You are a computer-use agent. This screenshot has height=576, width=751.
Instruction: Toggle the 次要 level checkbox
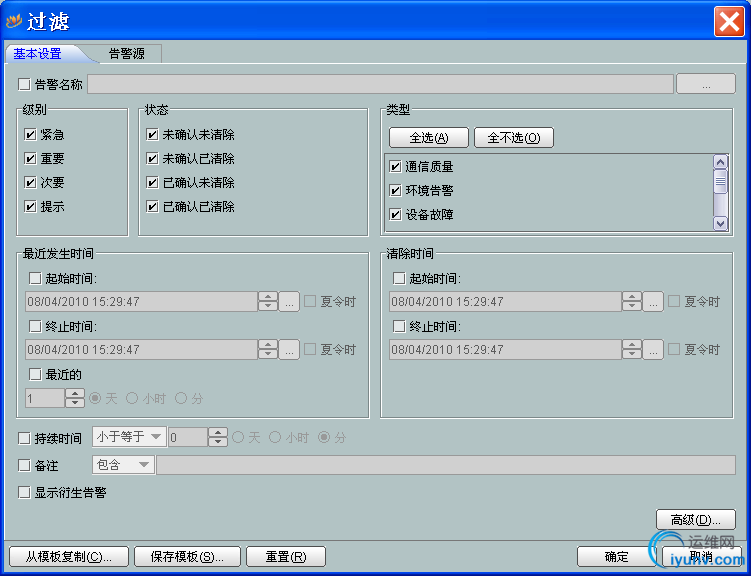coord(30,182)
